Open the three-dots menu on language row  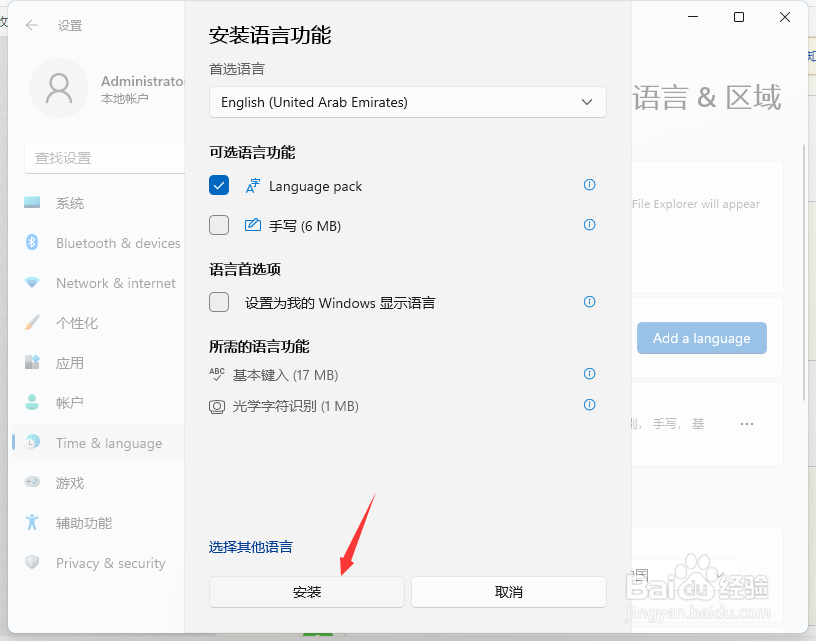(x=747, y=424)
